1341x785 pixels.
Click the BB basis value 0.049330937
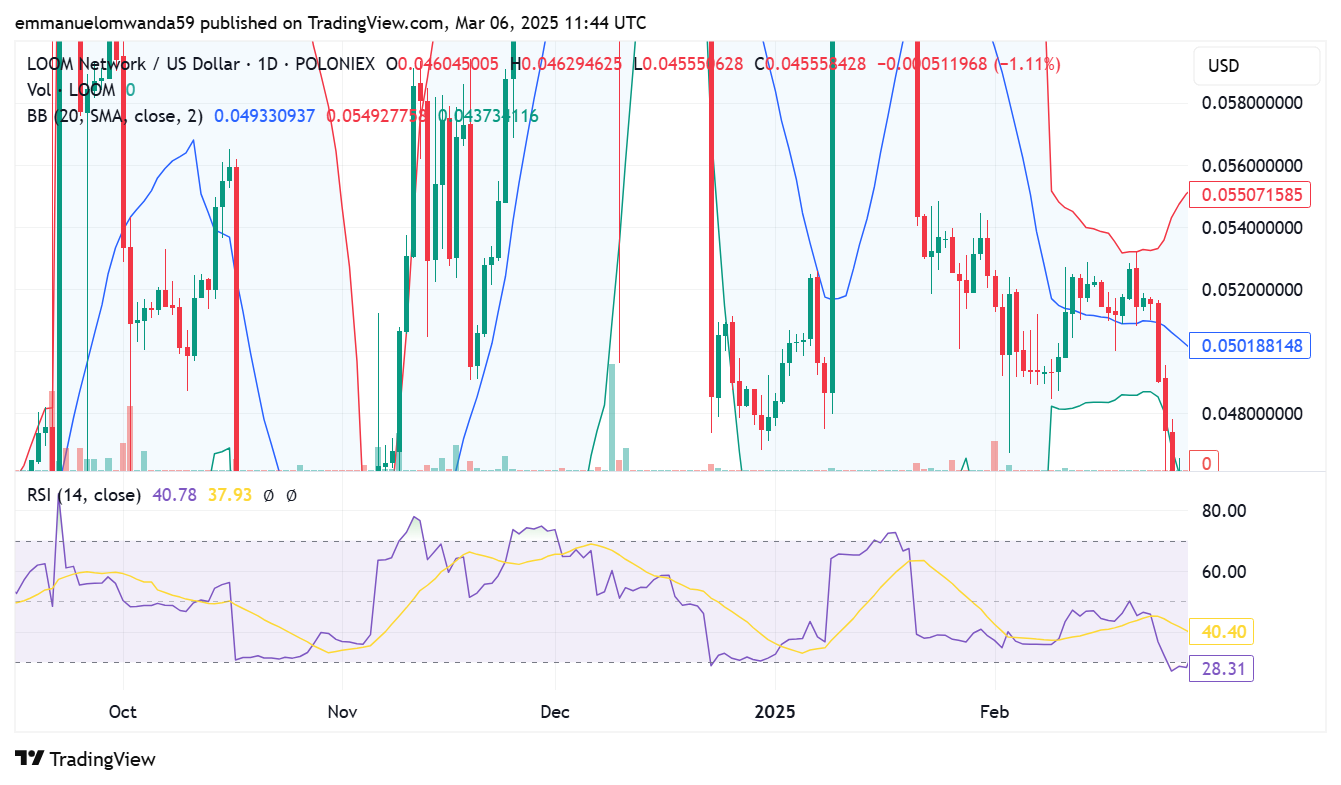click(265, 116)
